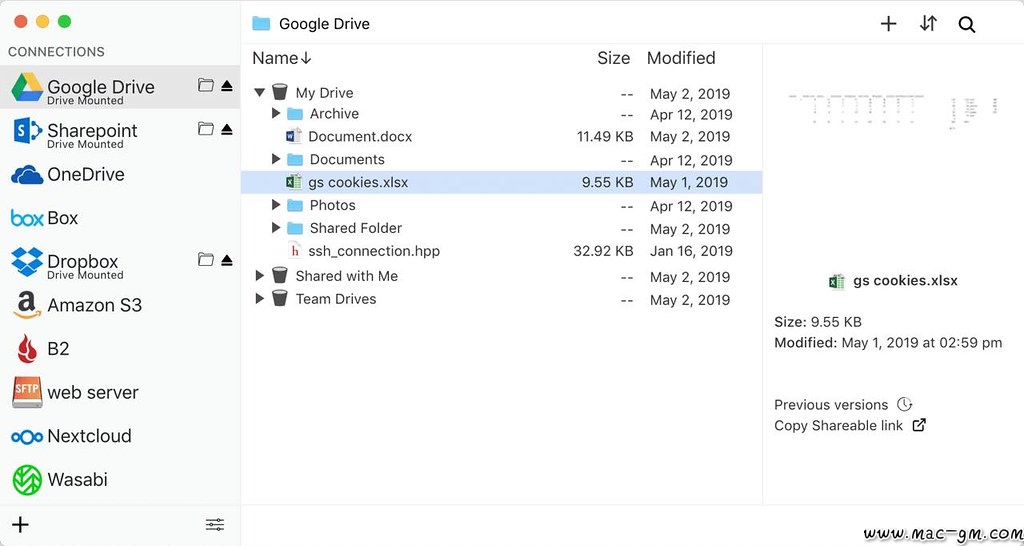Click the My Drive label
1024x546 pixels.
325,93
